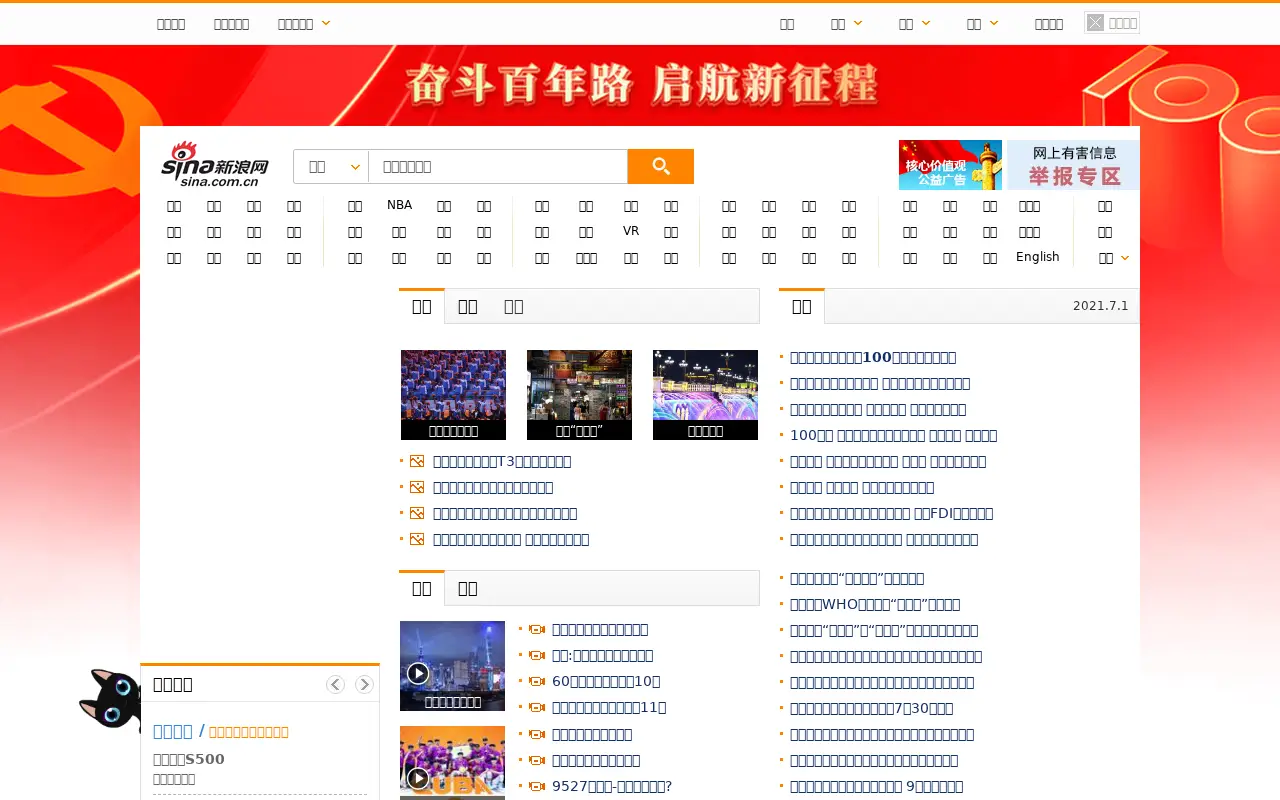Open the headline mentioning FDI
This screenshot has width=1280, height=800.
tap(891, 513)
